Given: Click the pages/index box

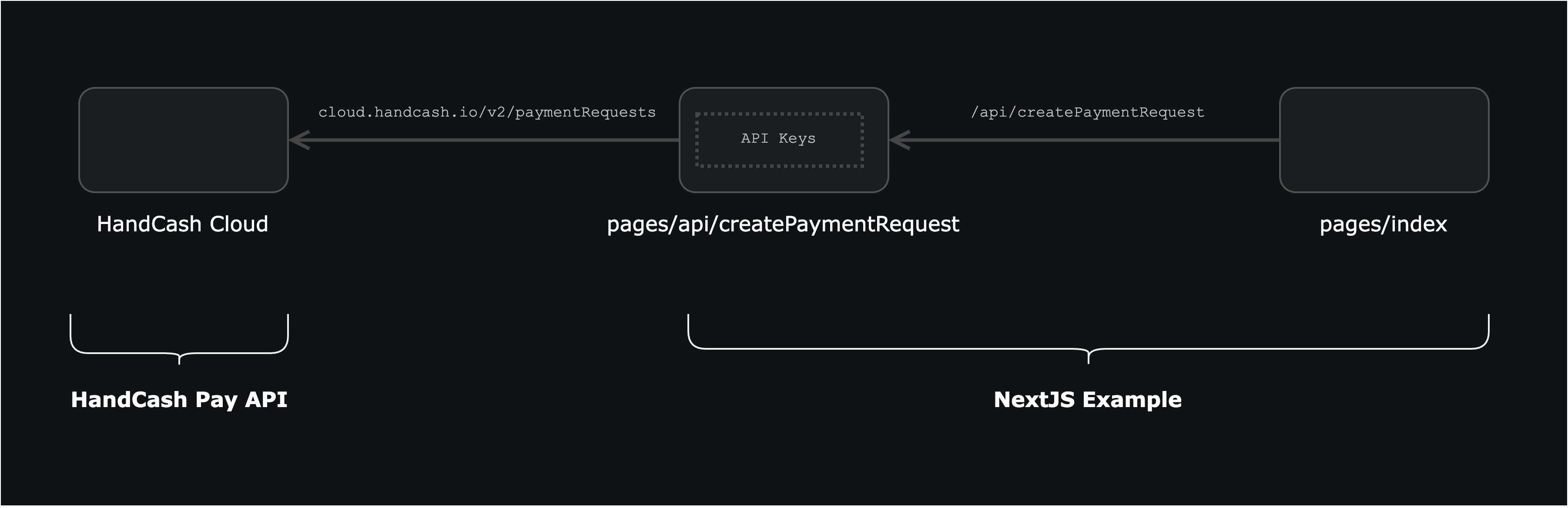Looking at the screenshot, I should pos(1384,140).
